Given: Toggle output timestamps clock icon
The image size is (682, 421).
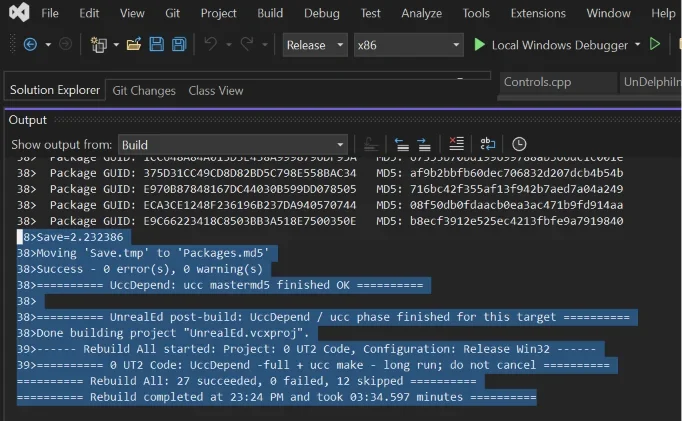Looking at the screenshot, I should click(x=519, y=144).
